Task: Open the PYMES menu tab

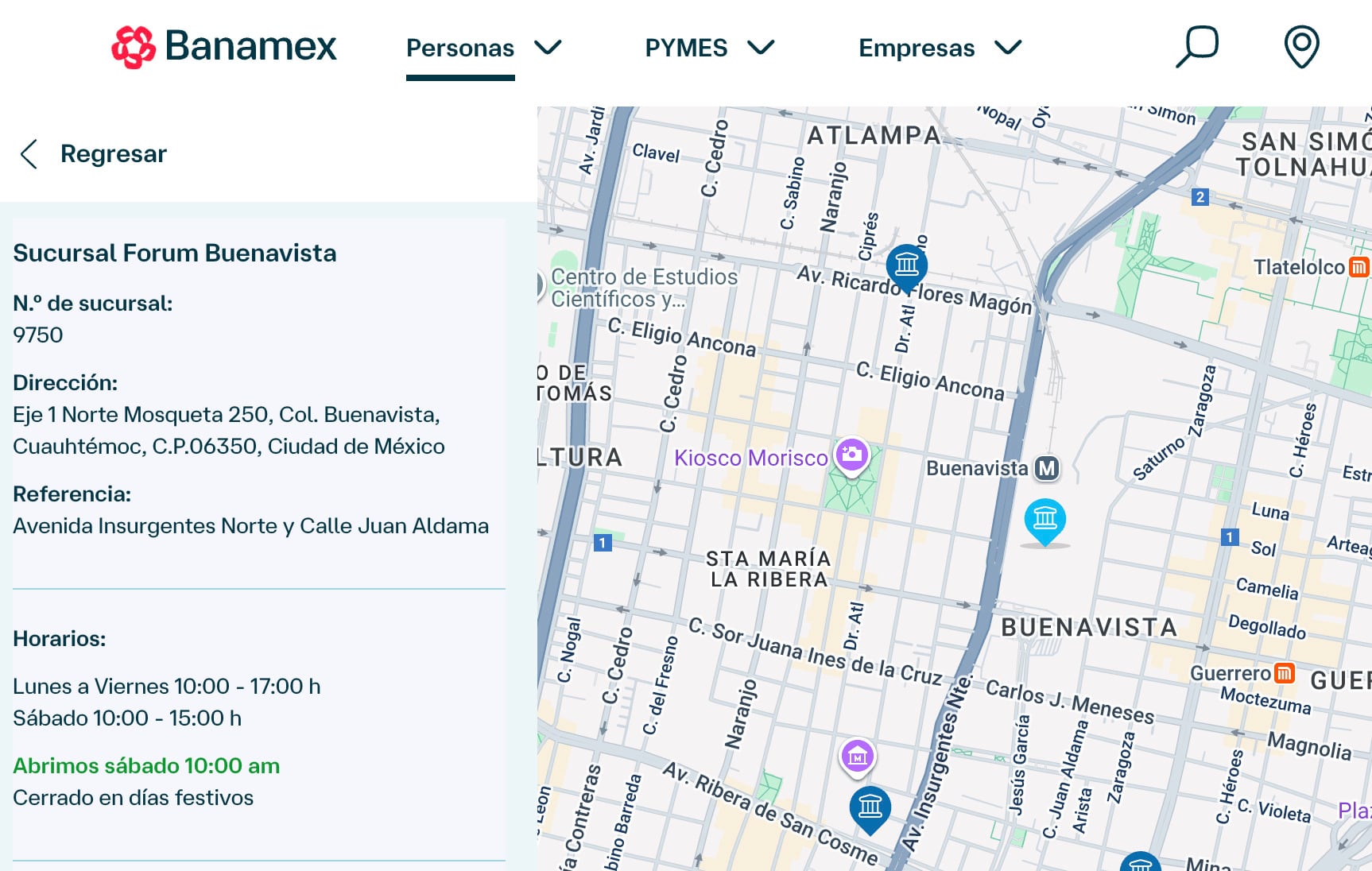Action: pyautogui.click(x=686, y=48)
